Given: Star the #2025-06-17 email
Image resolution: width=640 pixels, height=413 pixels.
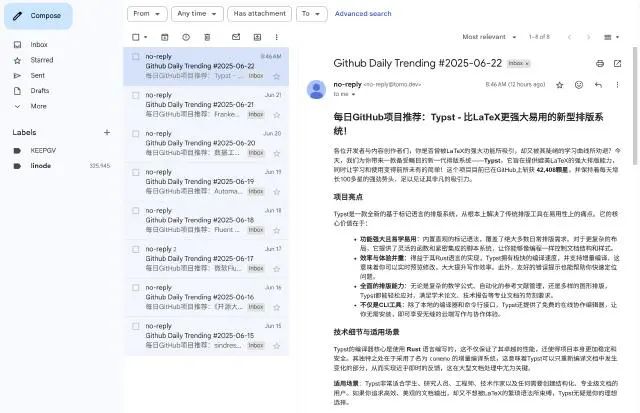Looking at the screenshot, I should (276, 269).
